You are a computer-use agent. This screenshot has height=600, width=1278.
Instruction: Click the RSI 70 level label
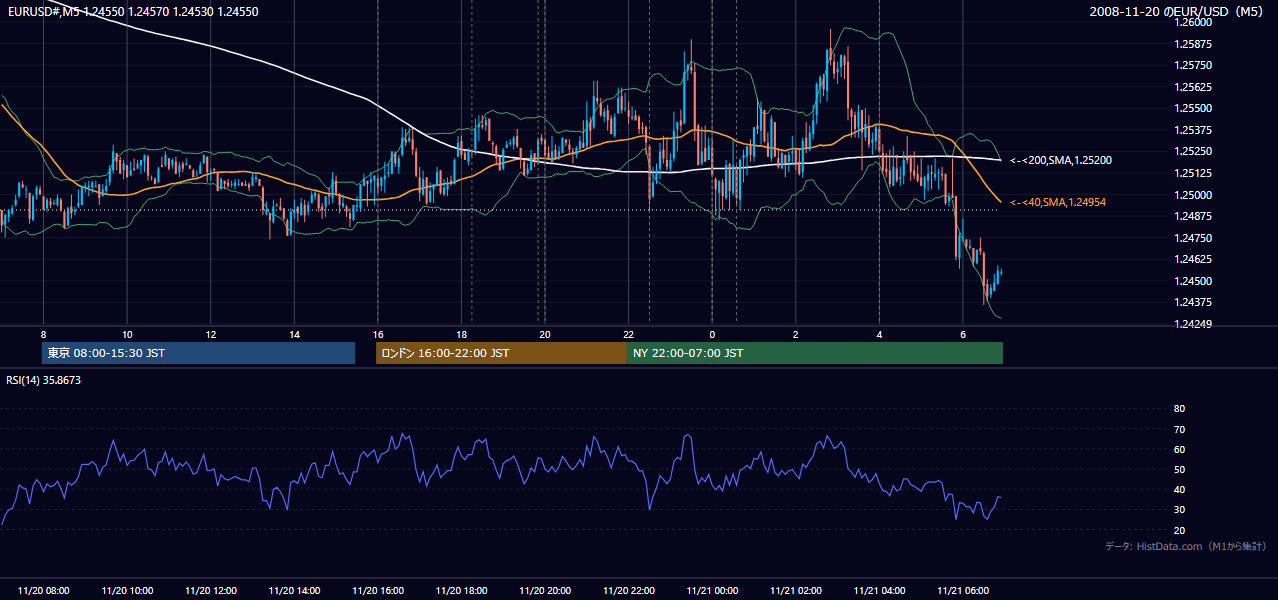pos(1179,429)
